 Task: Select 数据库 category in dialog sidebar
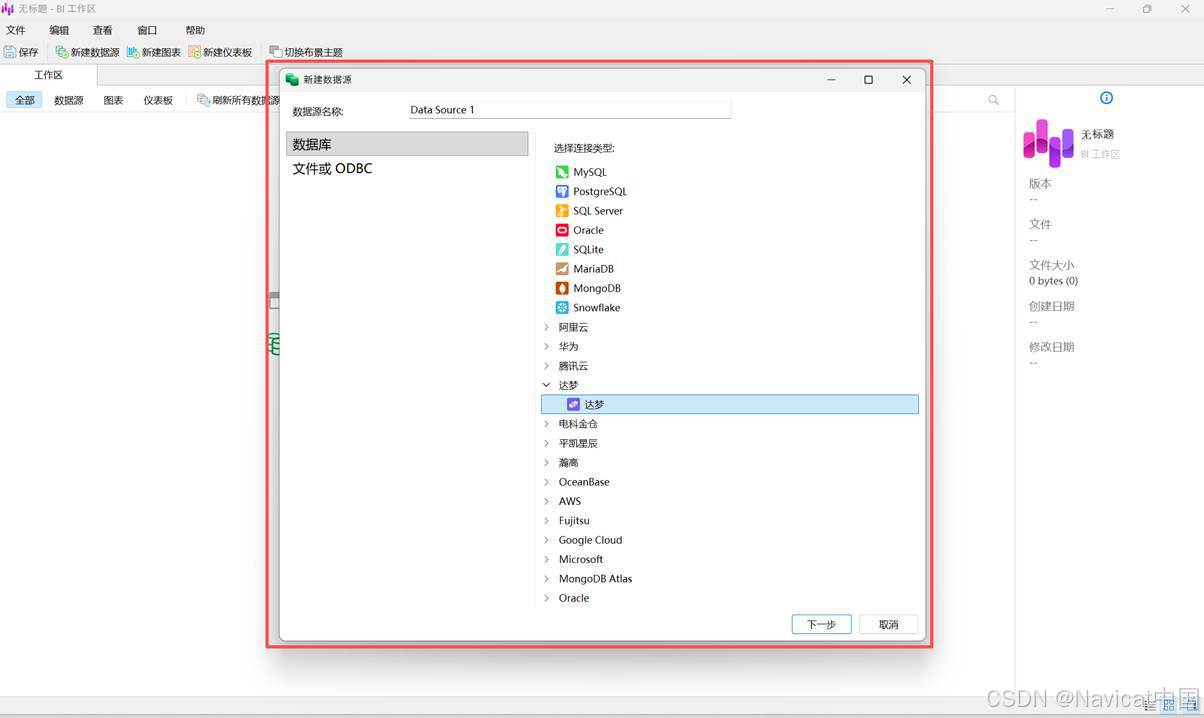(x=407, y=144)
